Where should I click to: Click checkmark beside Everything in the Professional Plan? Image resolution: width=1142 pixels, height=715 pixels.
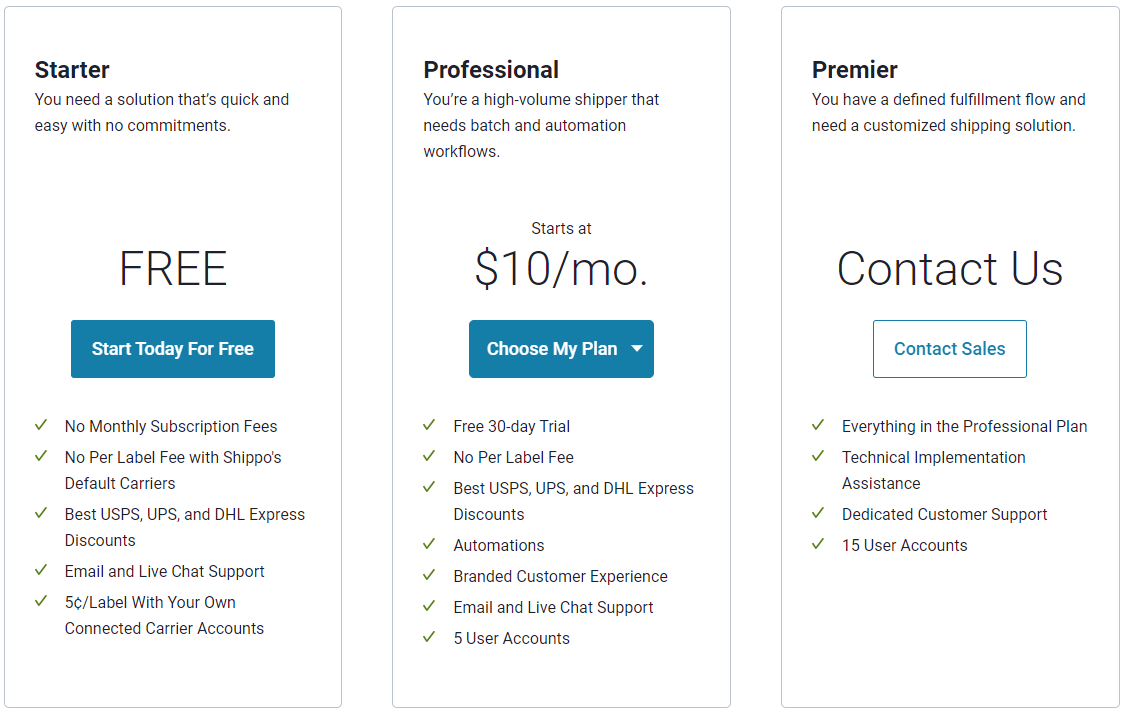819,424
